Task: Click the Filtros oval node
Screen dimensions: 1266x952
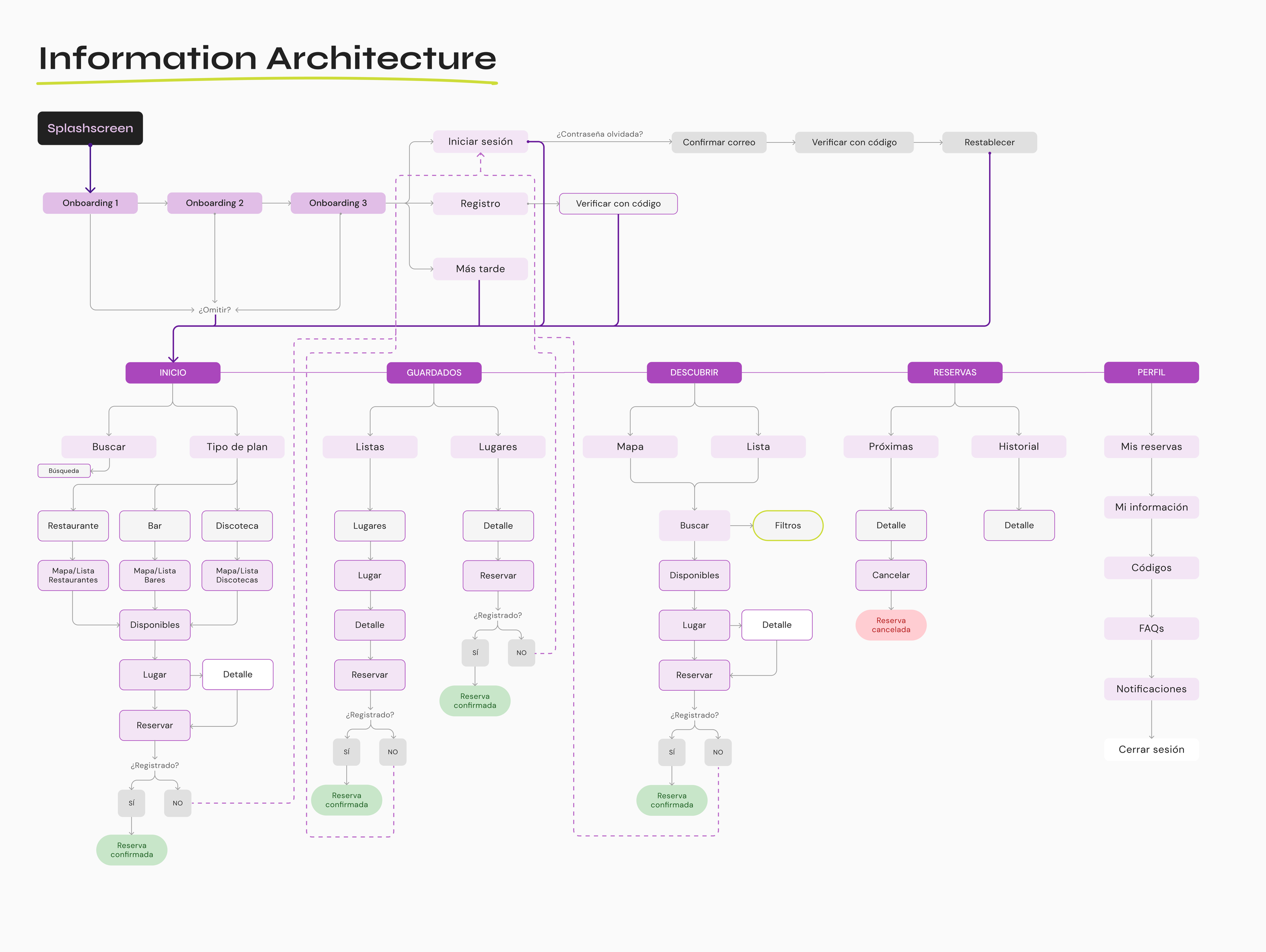Action: point(787,526)
